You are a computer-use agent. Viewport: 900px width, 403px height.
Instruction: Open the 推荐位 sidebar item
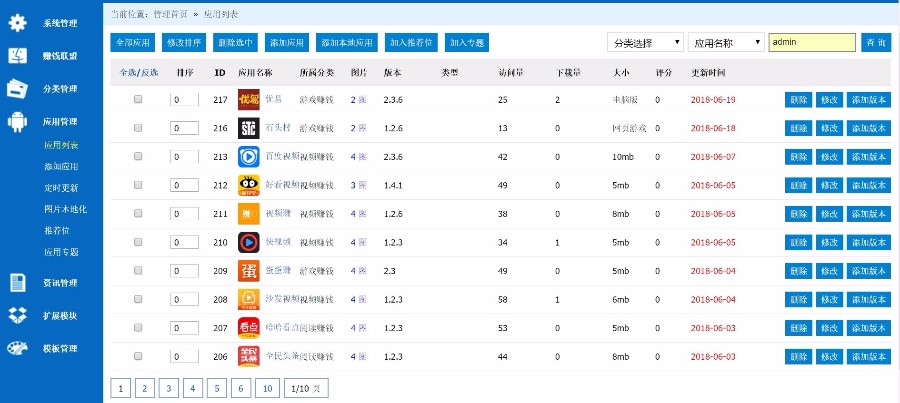57,230
